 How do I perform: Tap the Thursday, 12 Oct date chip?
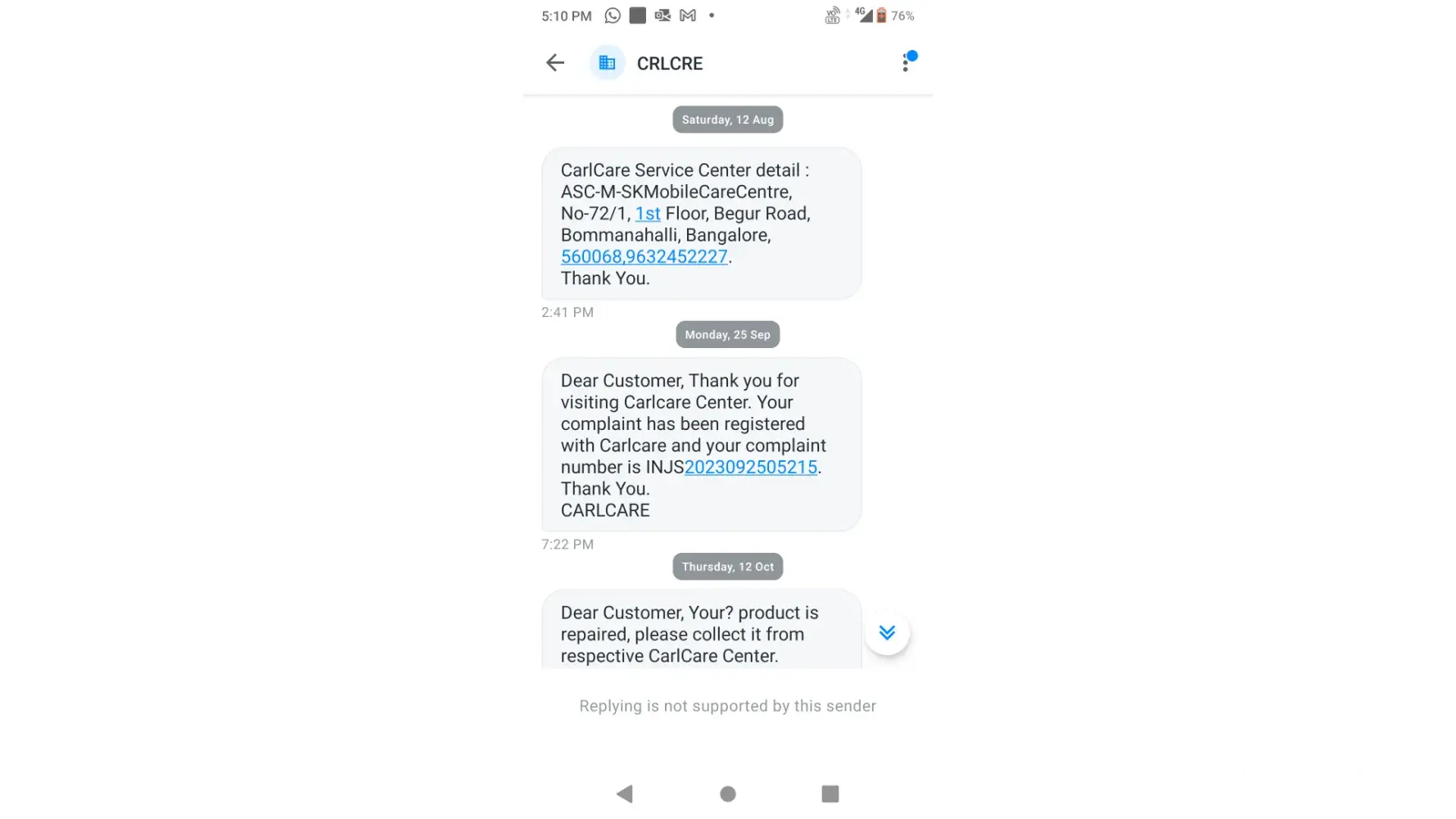(728, 567)
